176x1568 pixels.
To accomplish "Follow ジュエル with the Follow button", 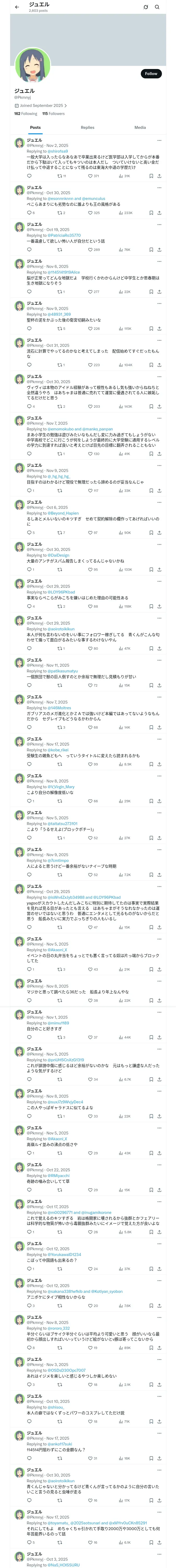I will tap(150, 74).
